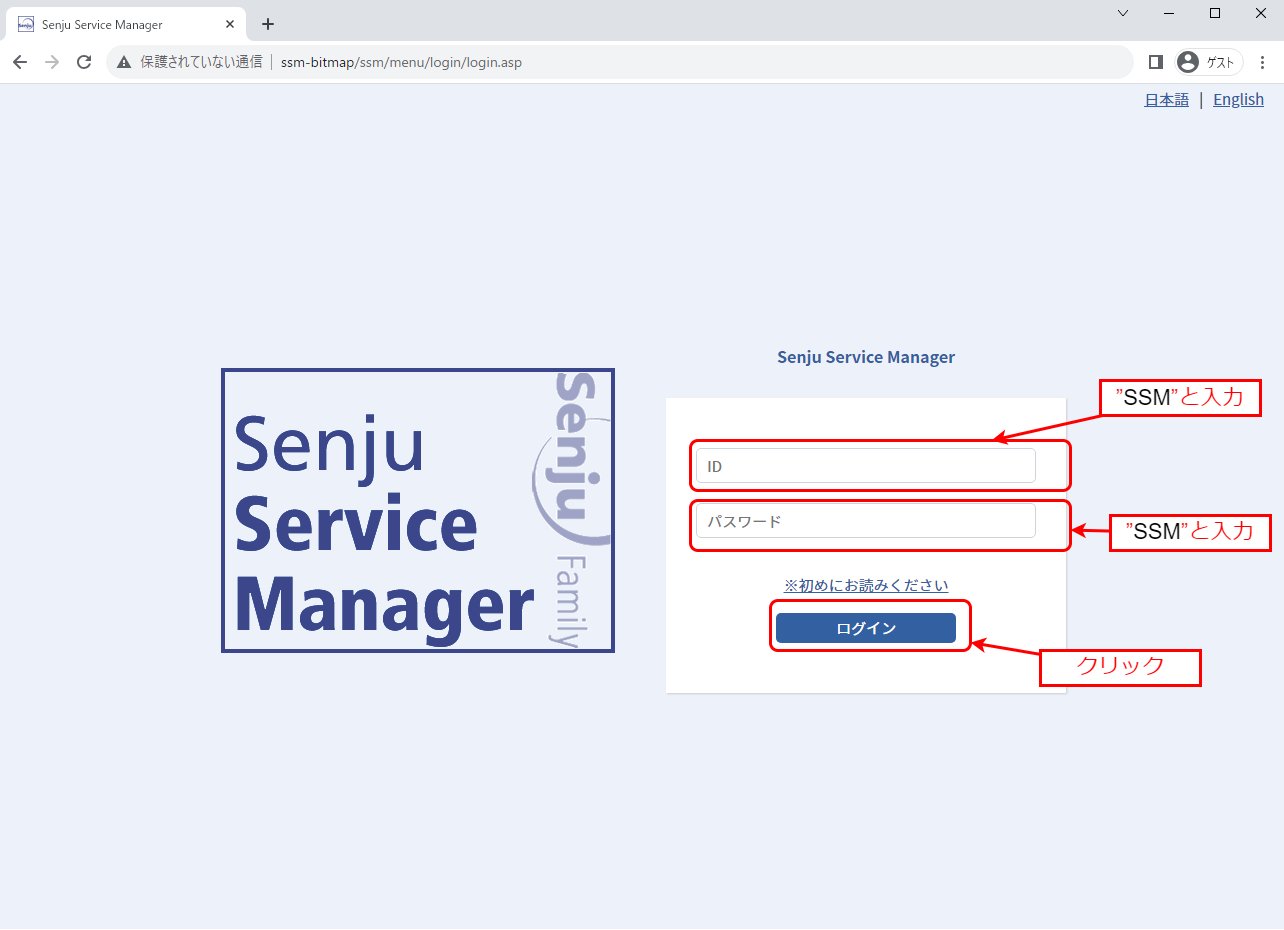
Task: Click the Senju Service Manager logo image
Action: tap(418, 511)
